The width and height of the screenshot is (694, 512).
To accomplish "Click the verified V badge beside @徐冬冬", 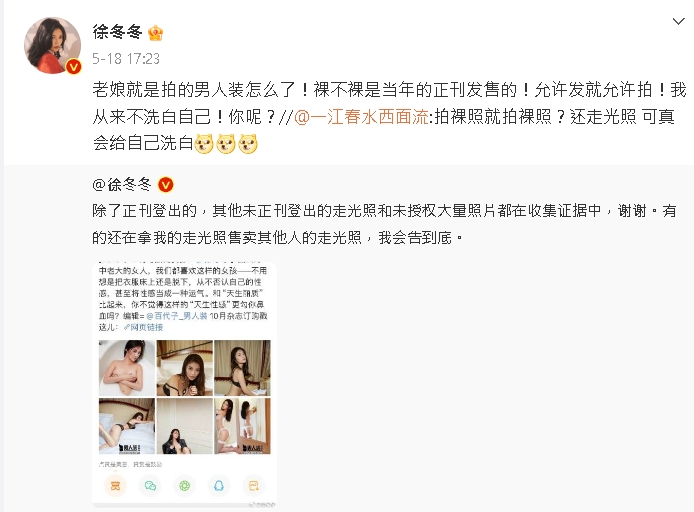I will (x=166, y=185).
